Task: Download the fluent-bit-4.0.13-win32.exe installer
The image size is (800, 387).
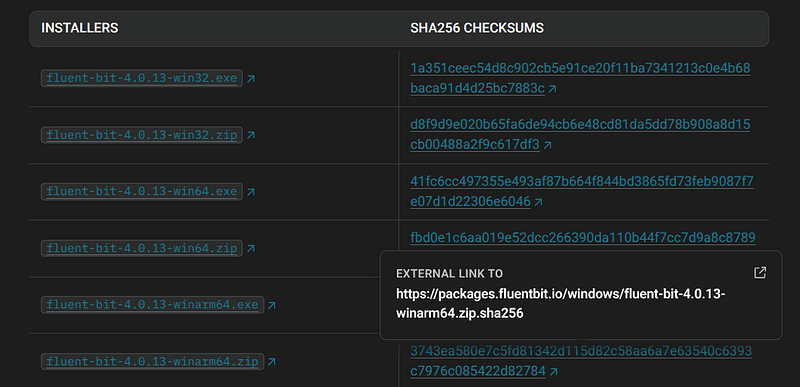Action: point(142,79)
